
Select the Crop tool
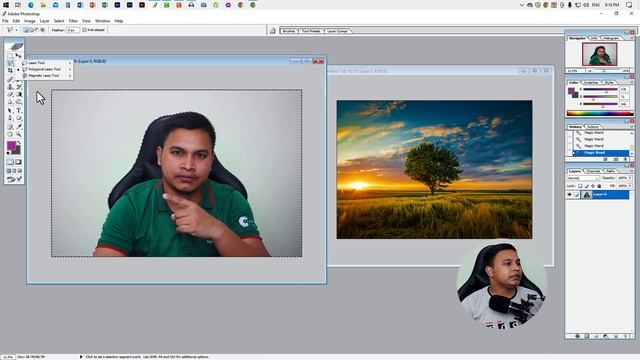point(10,71)
